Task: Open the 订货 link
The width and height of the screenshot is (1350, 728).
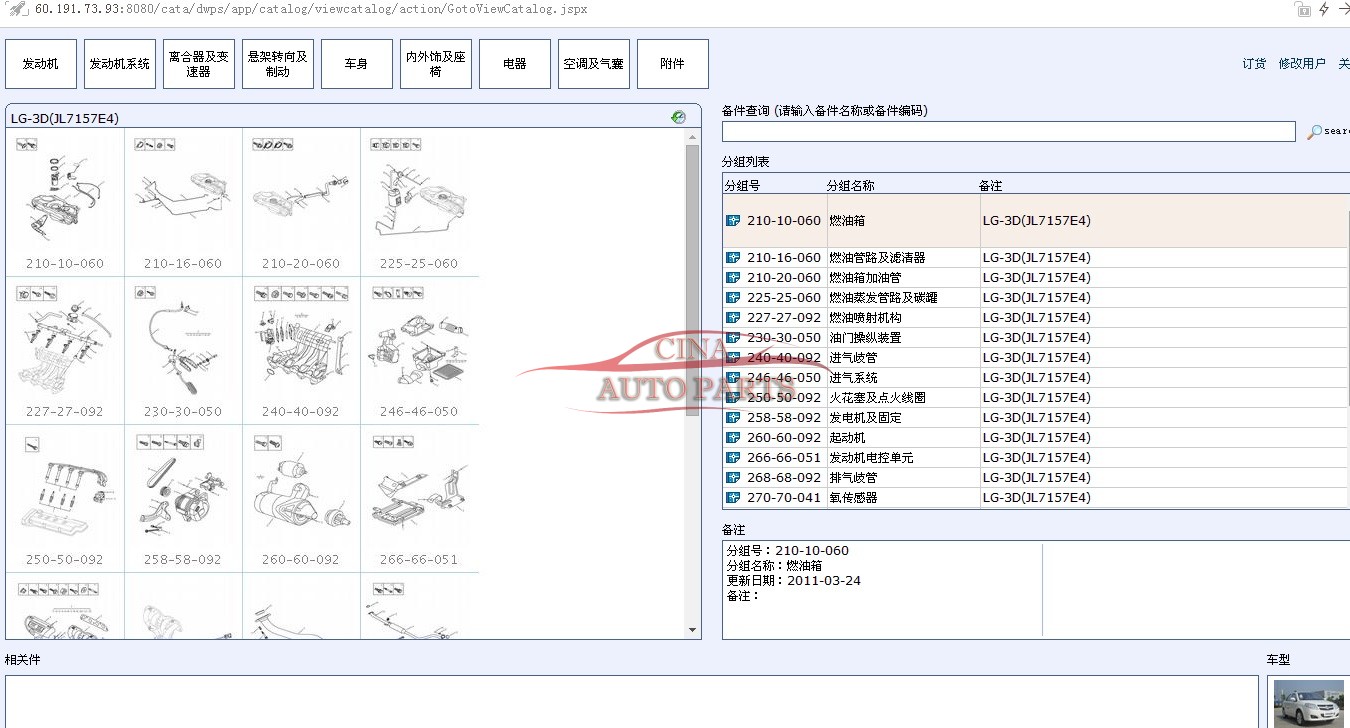Action: [1254, 64]
